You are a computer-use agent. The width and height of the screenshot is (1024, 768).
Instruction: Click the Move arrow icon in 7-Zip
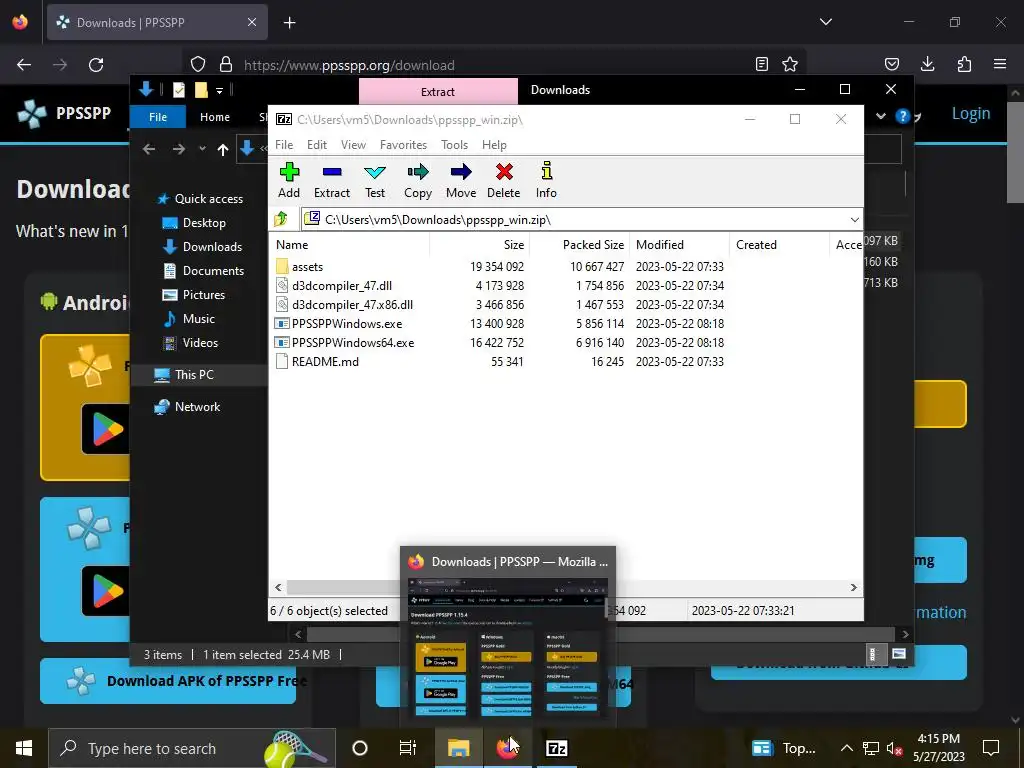click(x=461, y=172)
